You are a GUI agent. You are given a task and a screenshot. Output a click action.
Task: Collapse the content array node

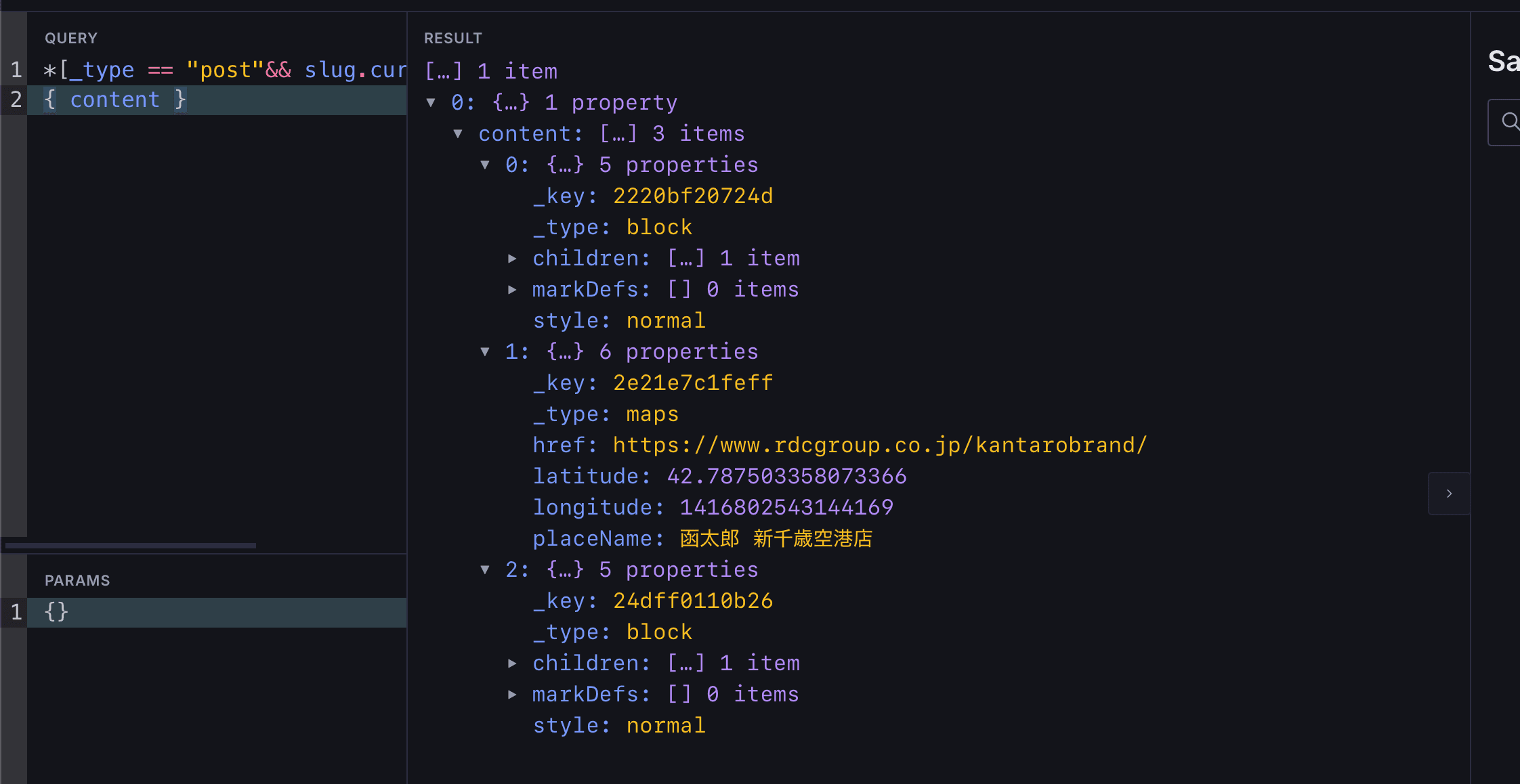458,133
